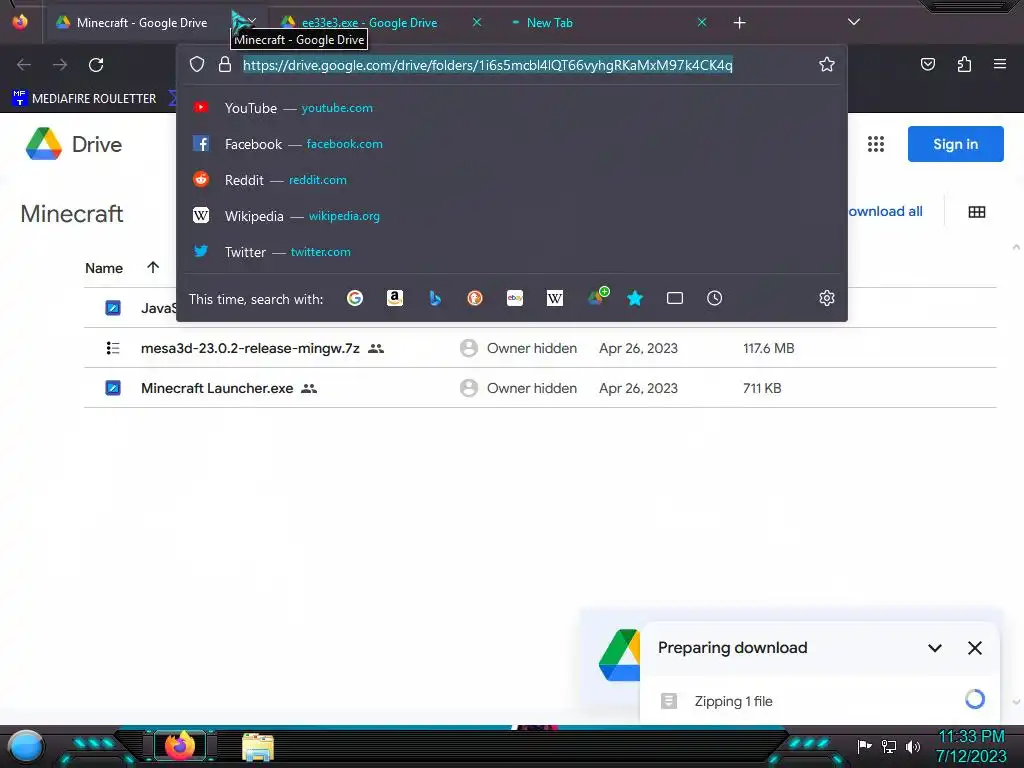Close the Preparing download panel
The image size is (1024, 768).
tap(974, 648)
